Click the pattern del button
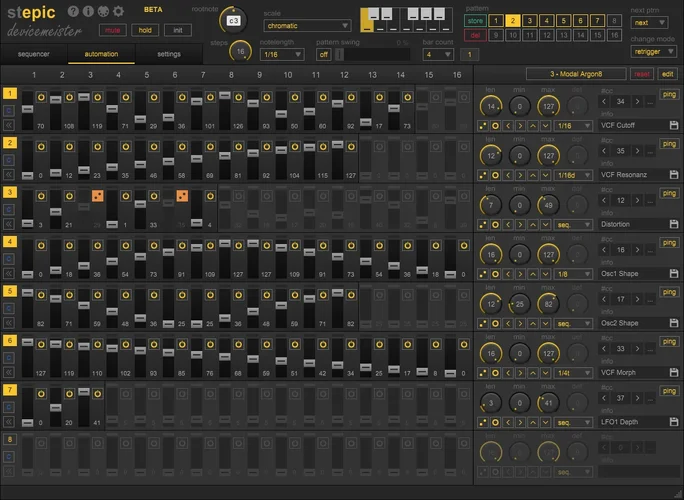Image resolution: width=684 pixels, height=500 pixels. coord(475,35)
